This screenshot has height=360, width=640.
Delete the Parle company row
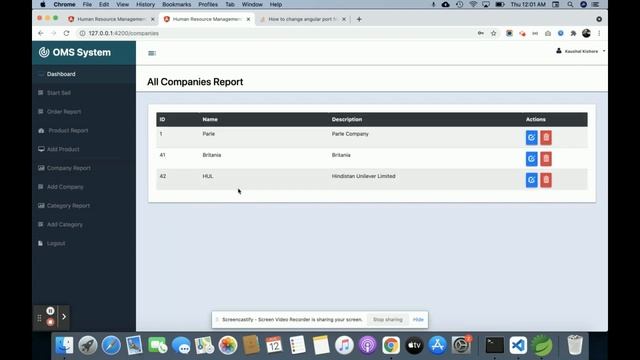click(546, 138)
